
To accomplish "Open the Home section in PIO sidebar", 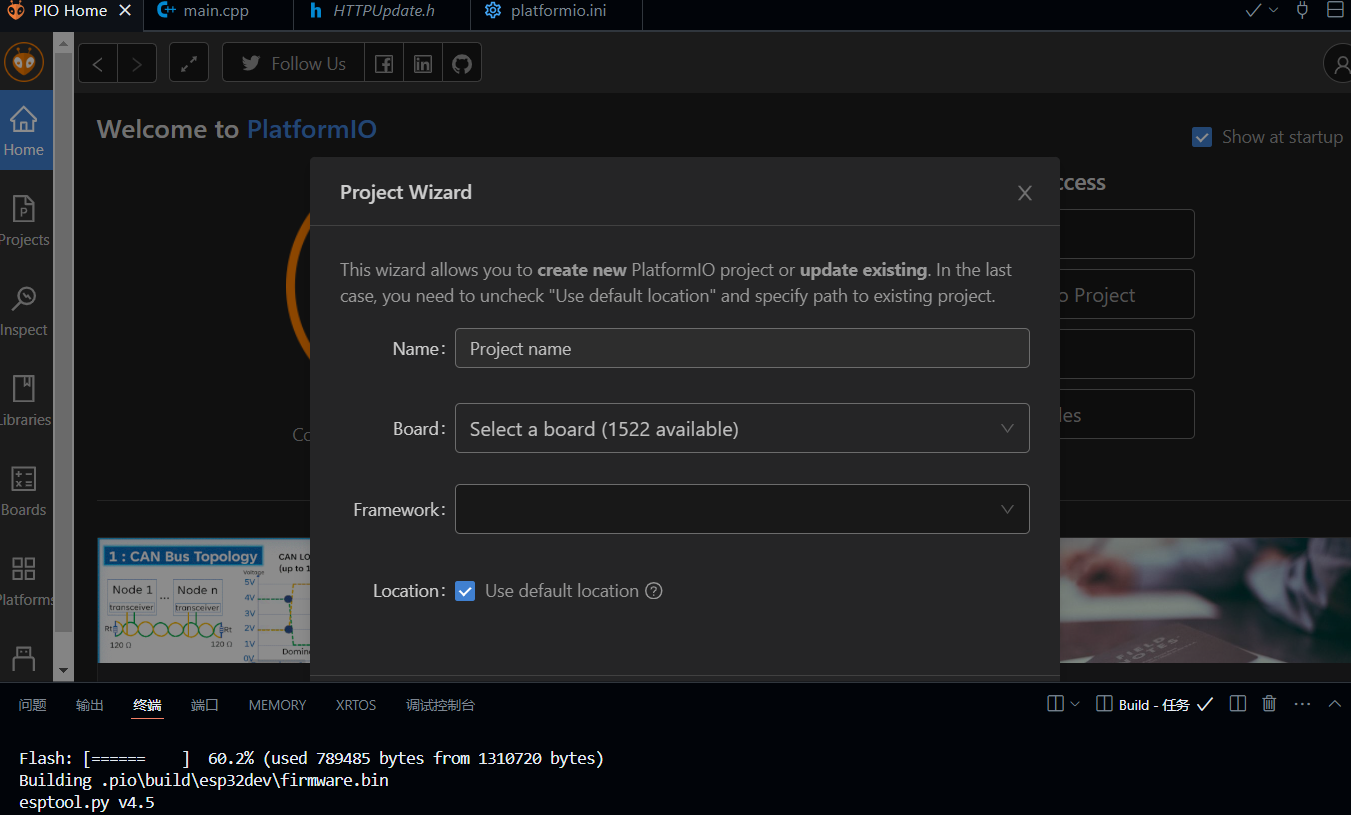I will coord(25,130).
